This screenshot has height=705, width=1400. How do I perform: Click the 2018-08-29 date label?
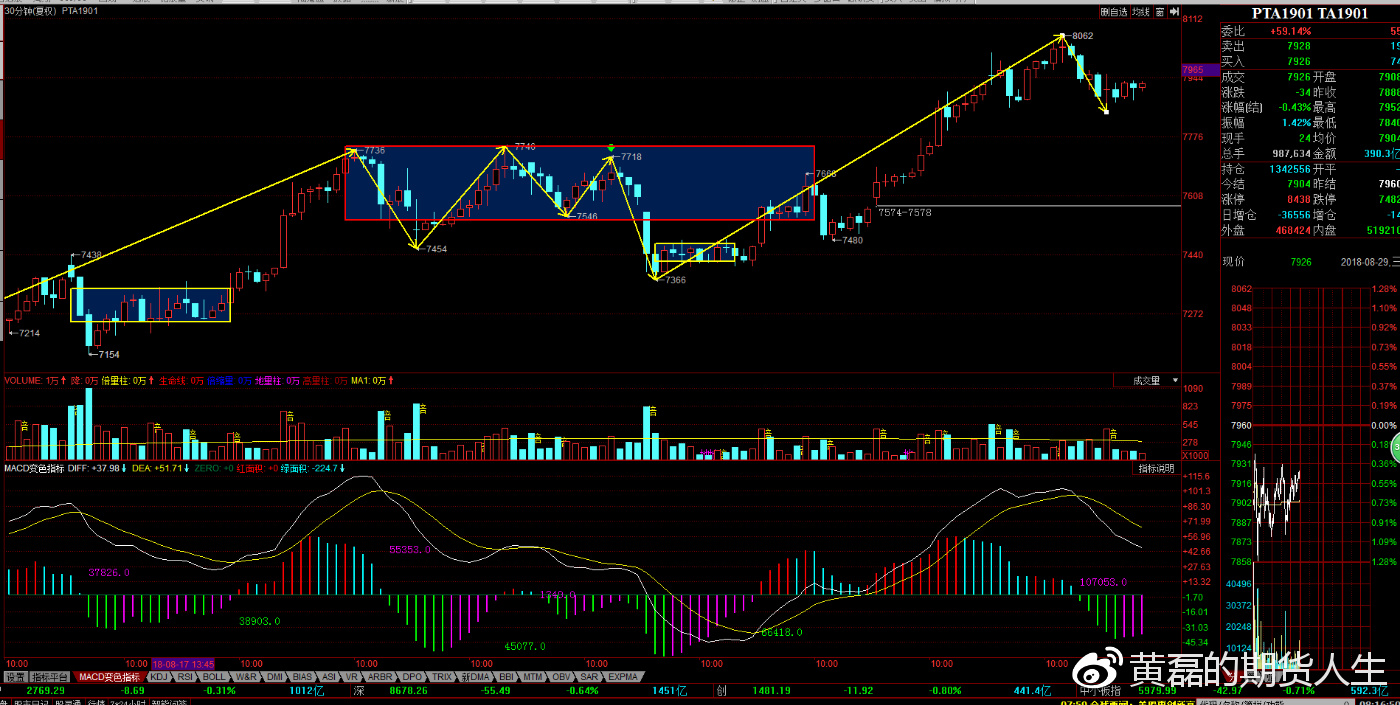[1364, 261]
